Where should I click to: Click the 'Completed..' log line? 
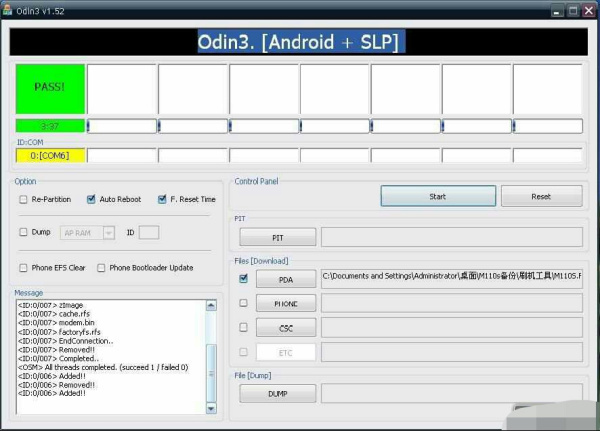58,359
